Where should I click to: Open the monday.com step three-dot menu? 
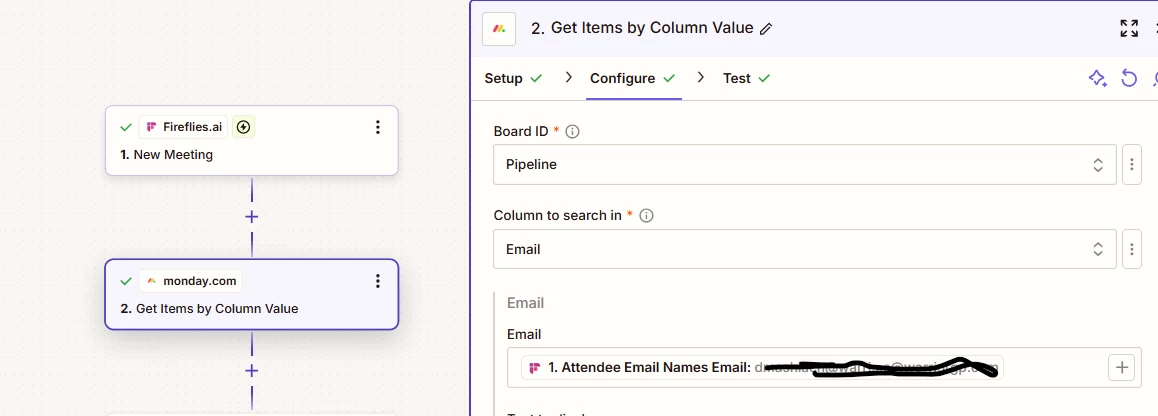[377, 281]
